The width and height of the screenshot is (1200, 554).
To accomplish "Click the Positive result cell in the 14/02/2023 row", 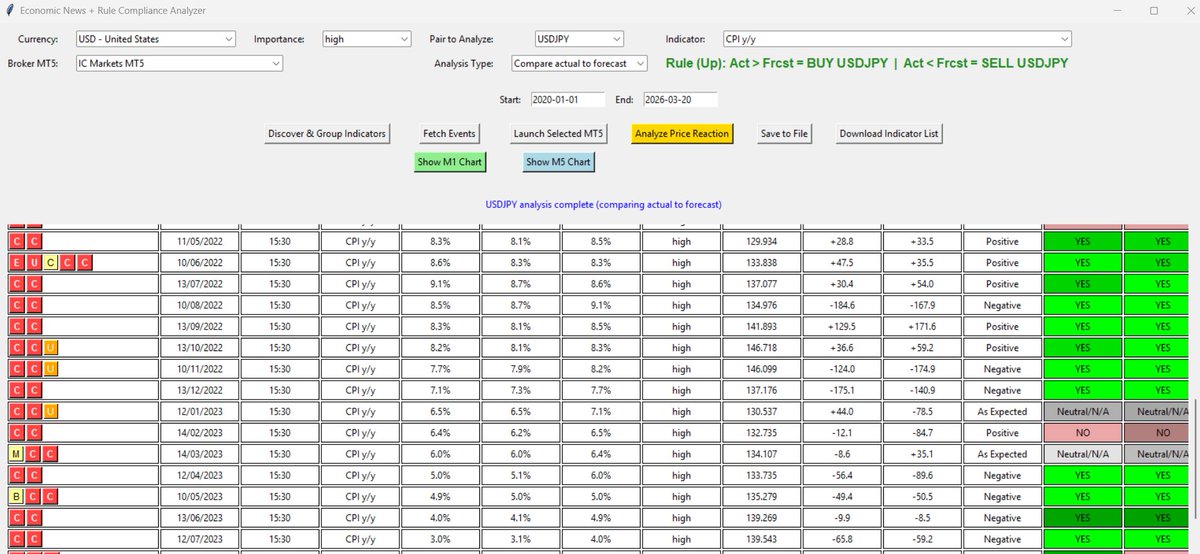I will click(x=1002, y=433).
